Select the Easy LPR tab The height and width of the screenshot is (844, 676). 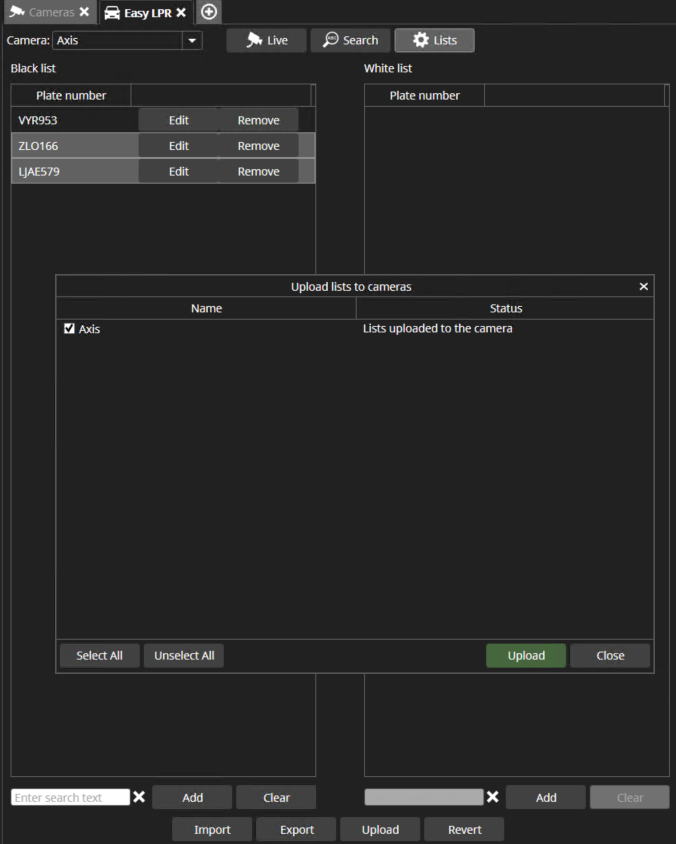139,13
